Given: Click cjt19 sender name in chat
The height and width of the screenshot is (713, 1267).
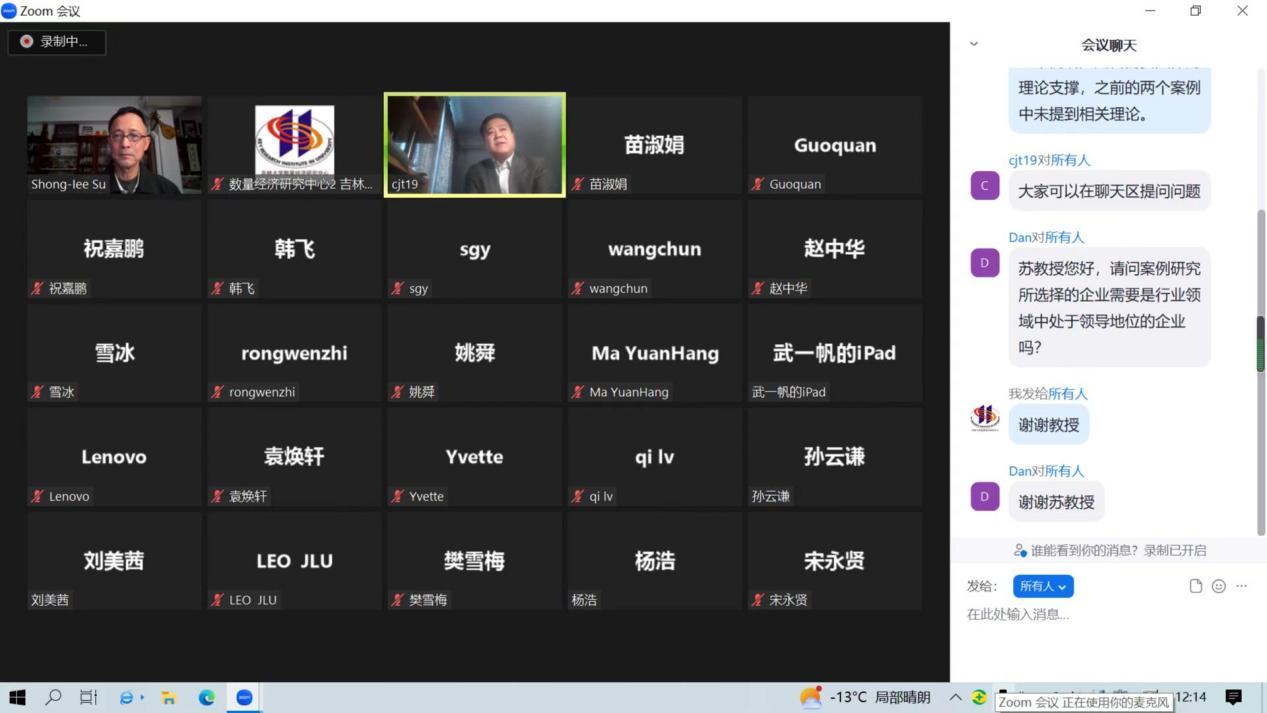Looking at the screenshot, I should pos(1021,160).
